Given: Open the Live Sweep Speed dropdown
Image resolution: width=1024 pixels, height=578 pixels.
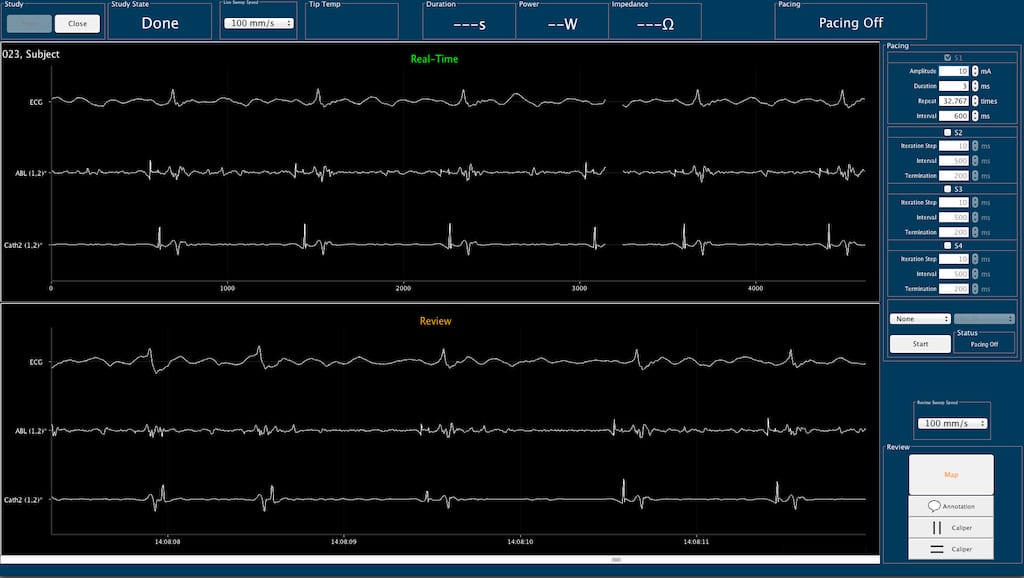Looking at the screenshot, I should [259, 23].
